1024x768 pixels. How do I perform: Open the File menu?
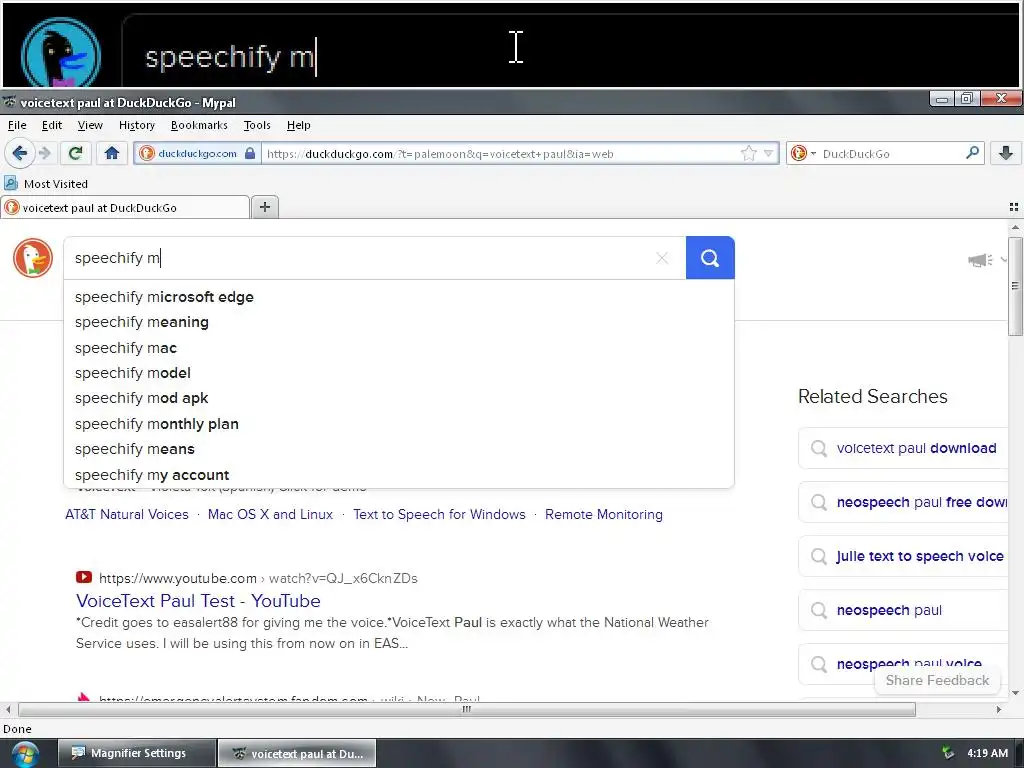pyautogui.click(x=17, y=125)
